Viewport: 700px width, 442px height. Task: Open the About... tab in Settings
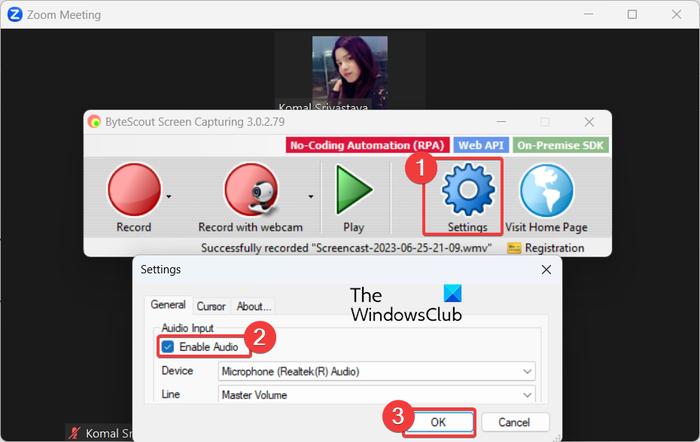pos(254,306)
